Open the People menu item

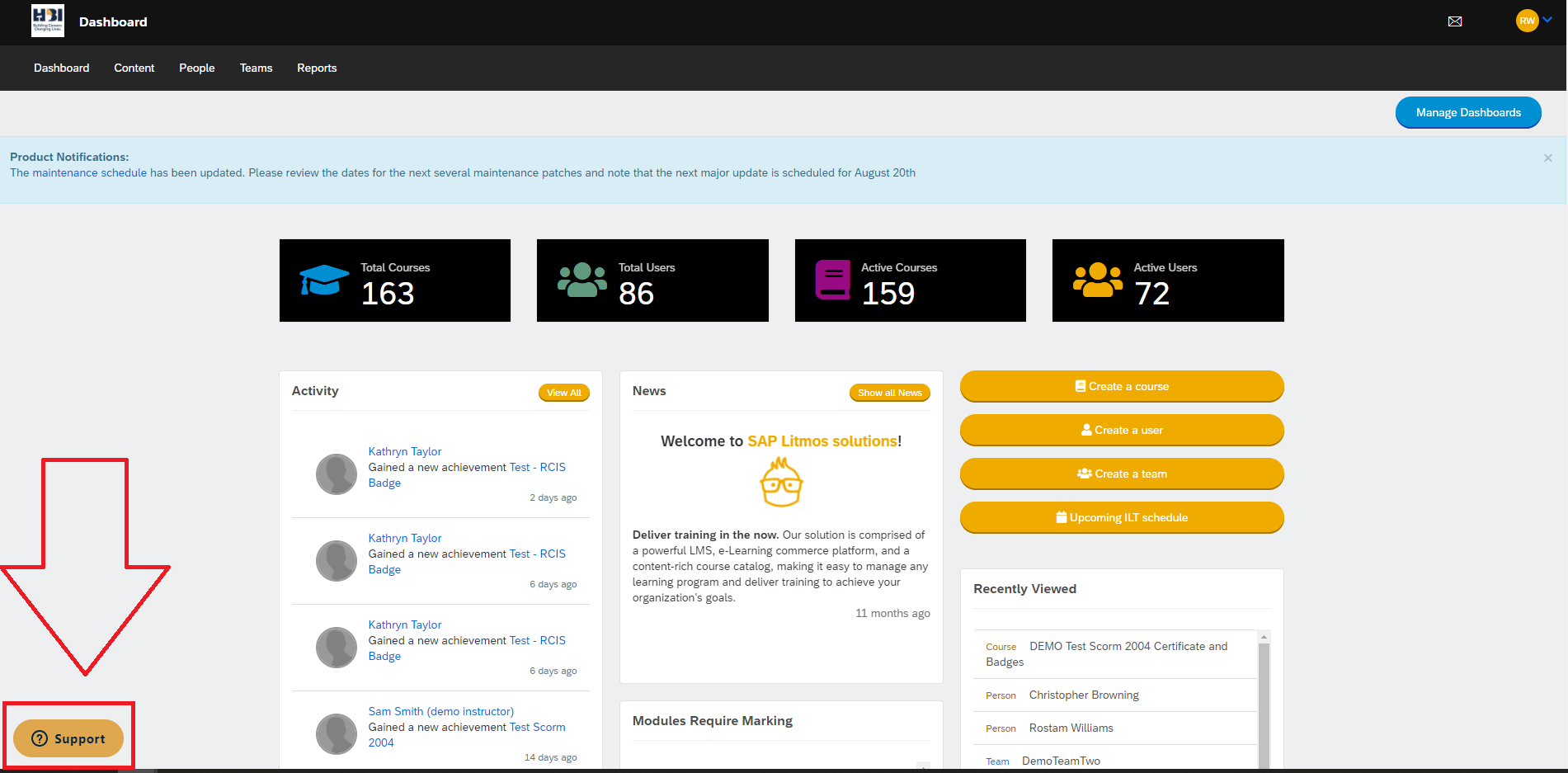click(x=196, y=68)
